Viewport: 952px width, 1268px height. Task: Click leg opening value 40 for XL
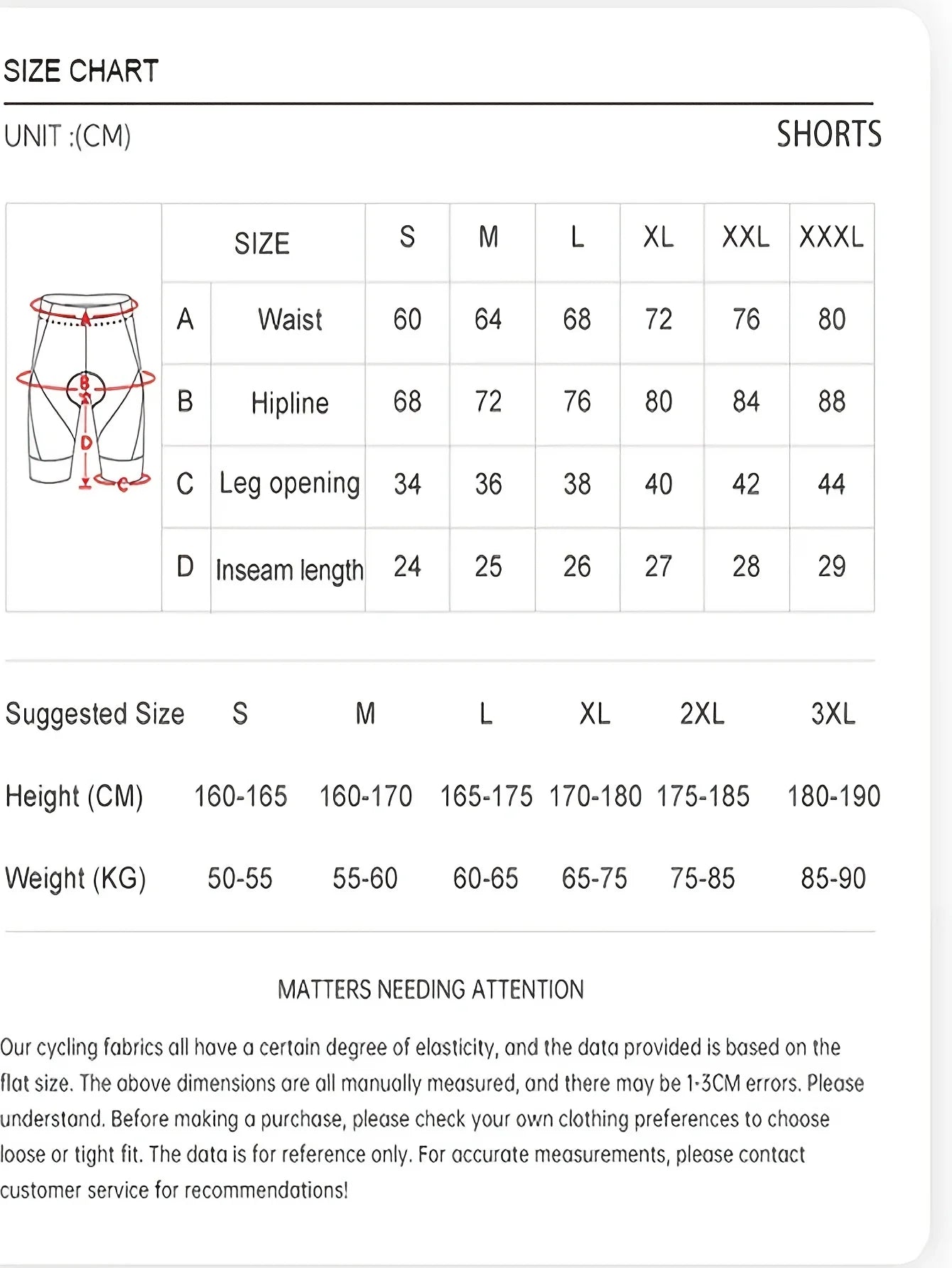click(659, 484)
